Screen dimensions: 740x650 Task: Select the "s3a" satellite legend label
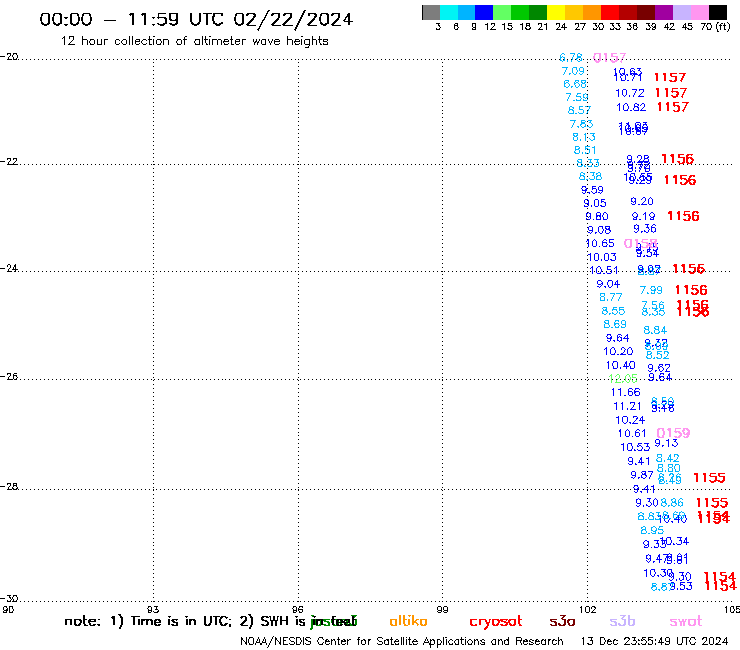[x=562, y=621]
